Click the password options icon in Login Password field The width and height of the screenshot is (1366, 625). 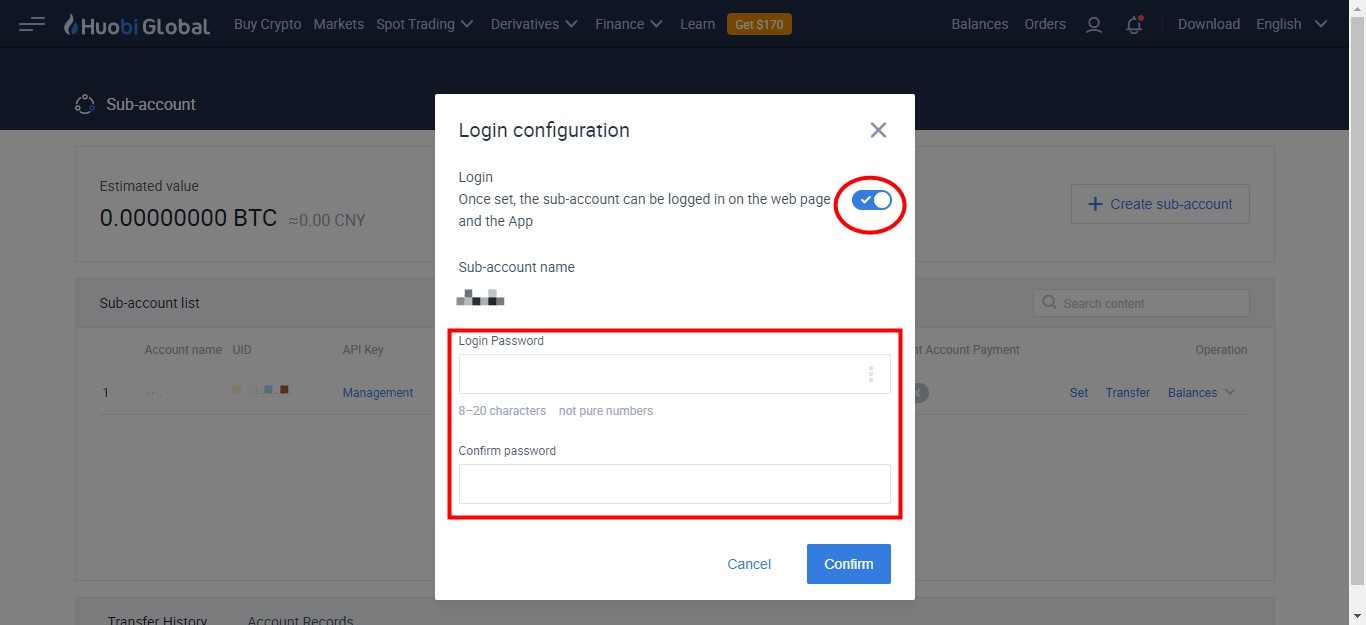[x=870, y=374]
